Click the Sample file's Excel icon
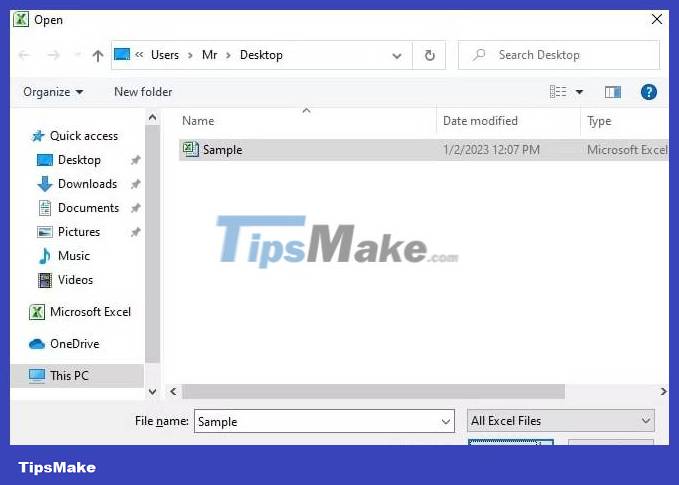The height and width of the screenshot is (485, 679). [191, 149]
